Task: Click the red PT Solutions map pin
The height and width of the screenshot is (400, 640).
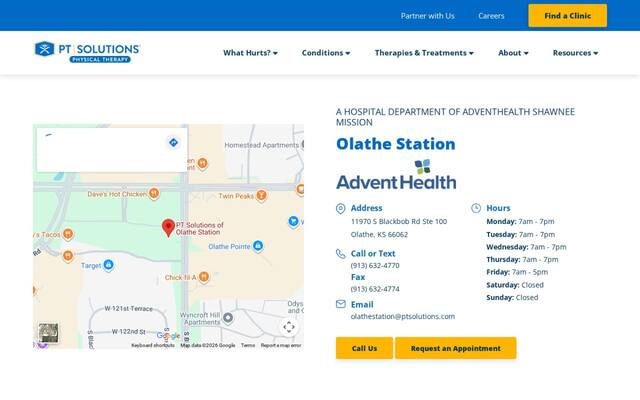Action: [x=168, y=228]
